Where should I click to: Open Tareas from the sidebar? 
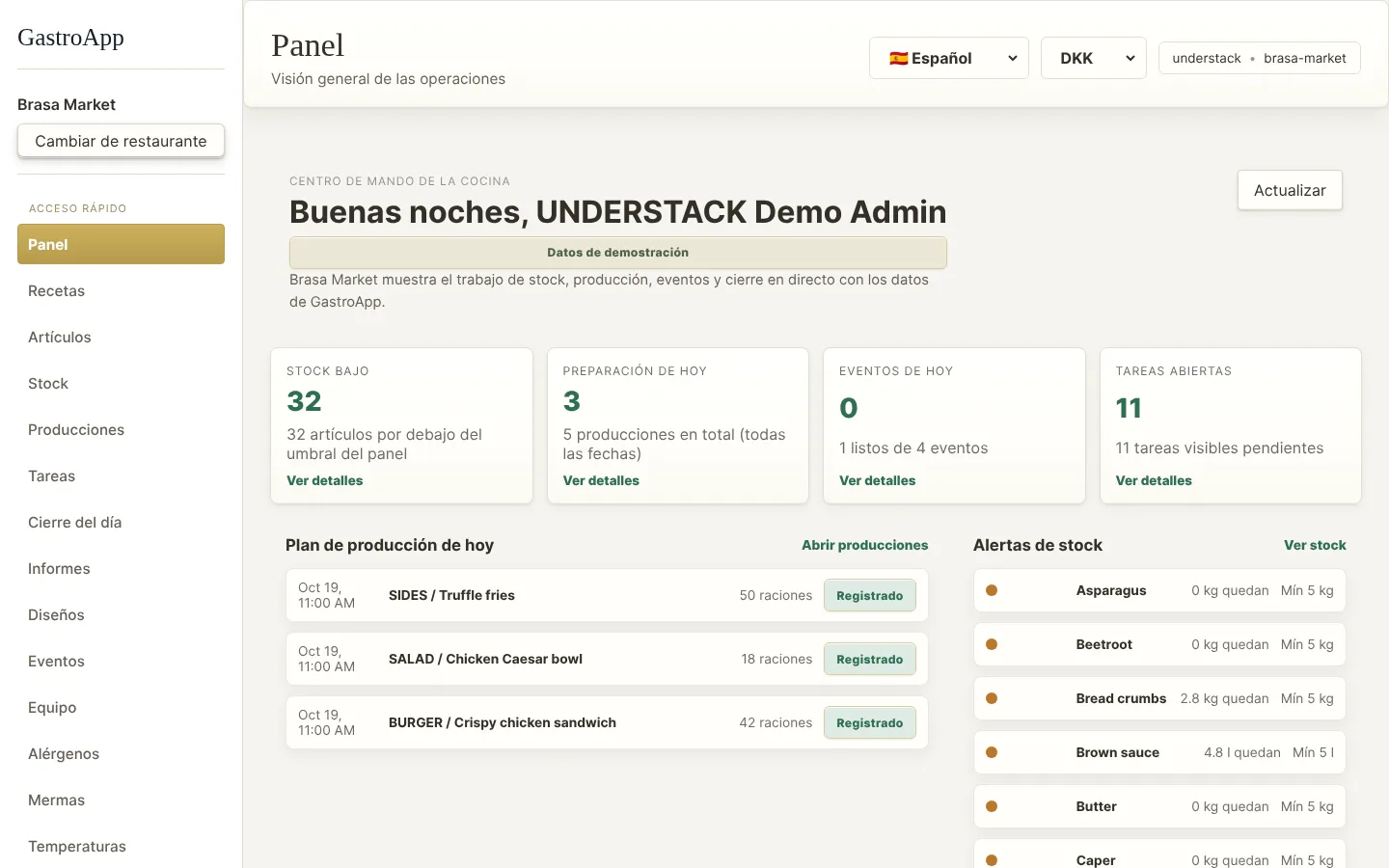point(121,475)
